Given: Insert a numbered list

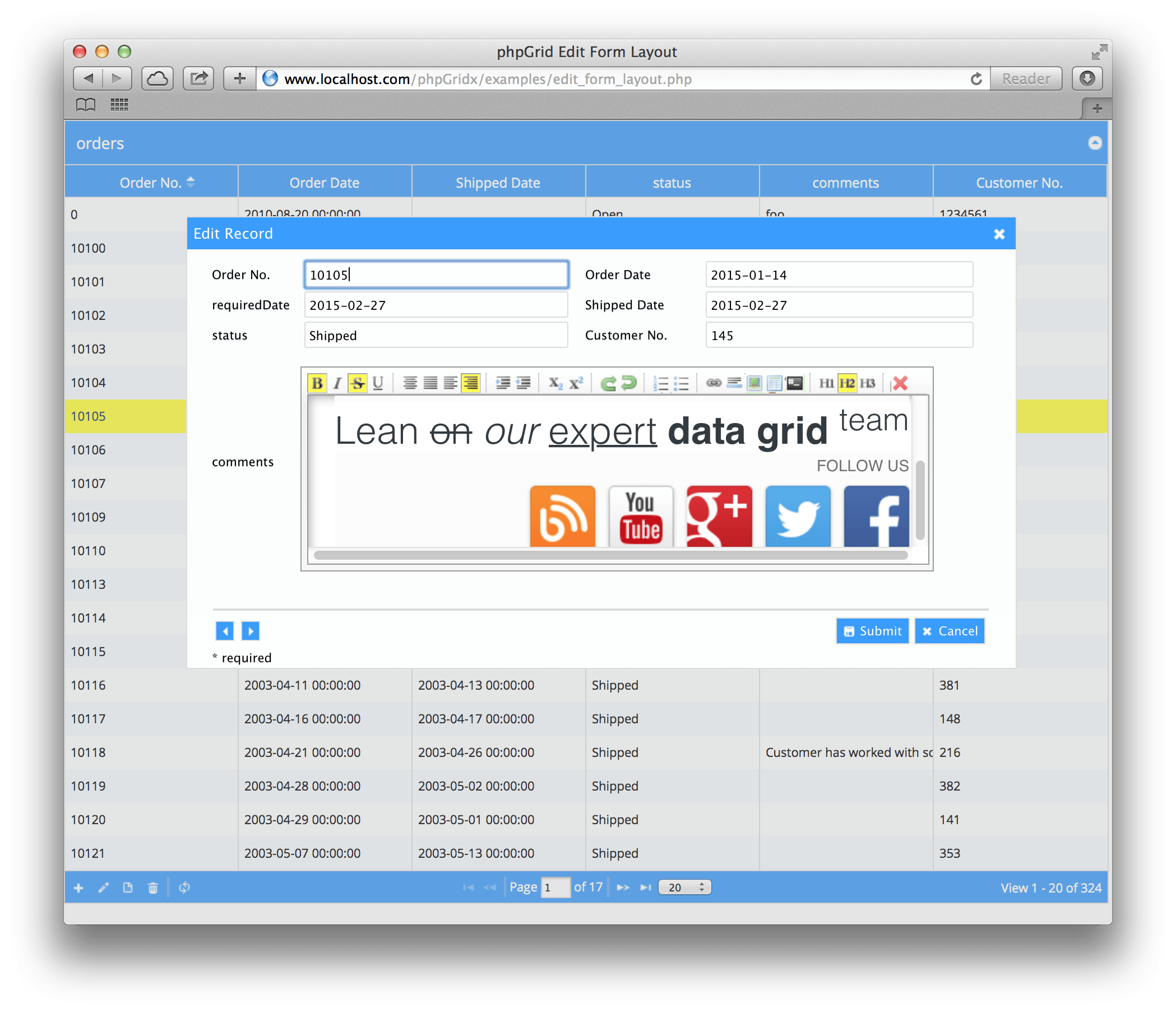Looking at the screenshot, I should [661, 383].
